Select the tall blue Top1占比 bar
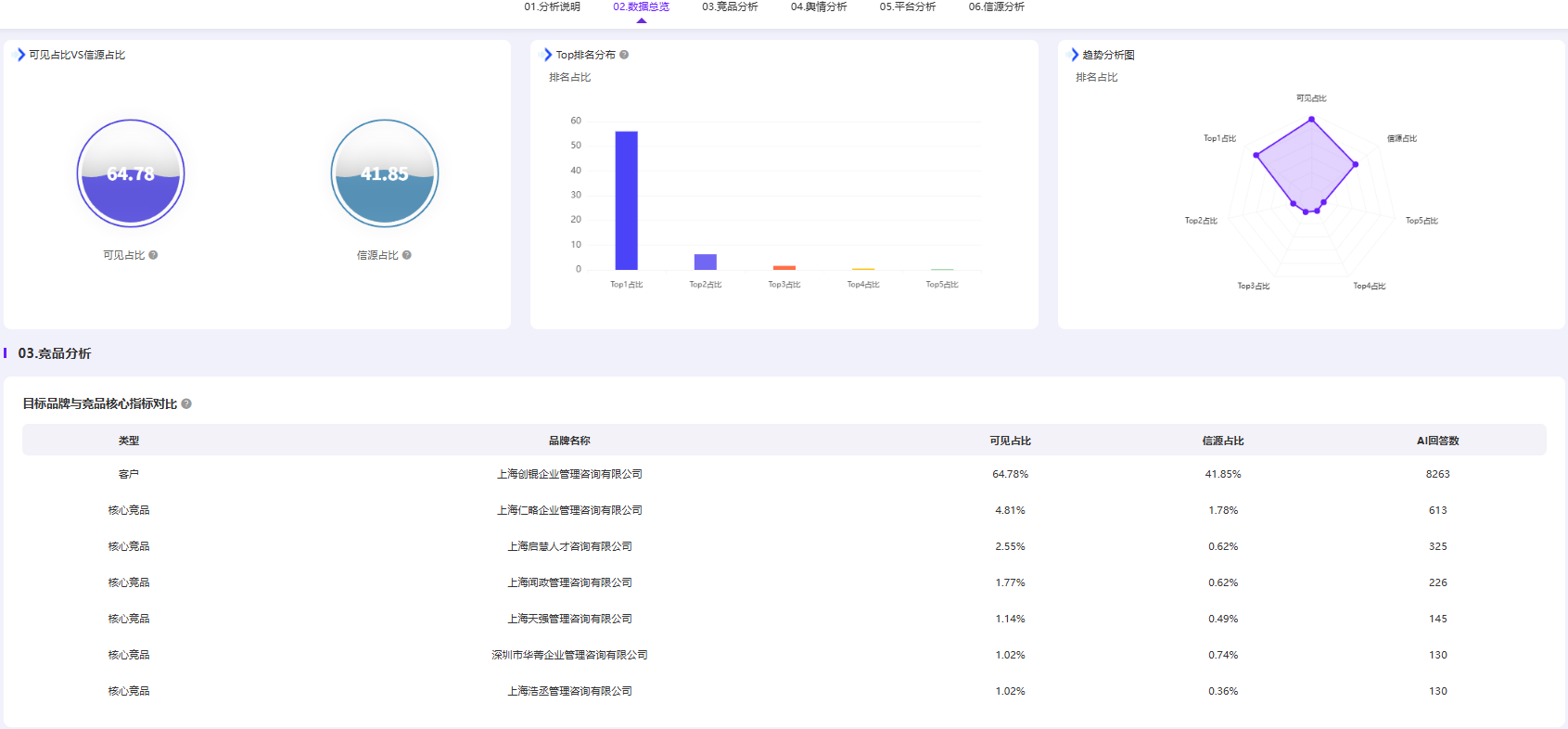The width and height of the screenshot is (1568, 729). pyautogui.click(x=627, y=200)
